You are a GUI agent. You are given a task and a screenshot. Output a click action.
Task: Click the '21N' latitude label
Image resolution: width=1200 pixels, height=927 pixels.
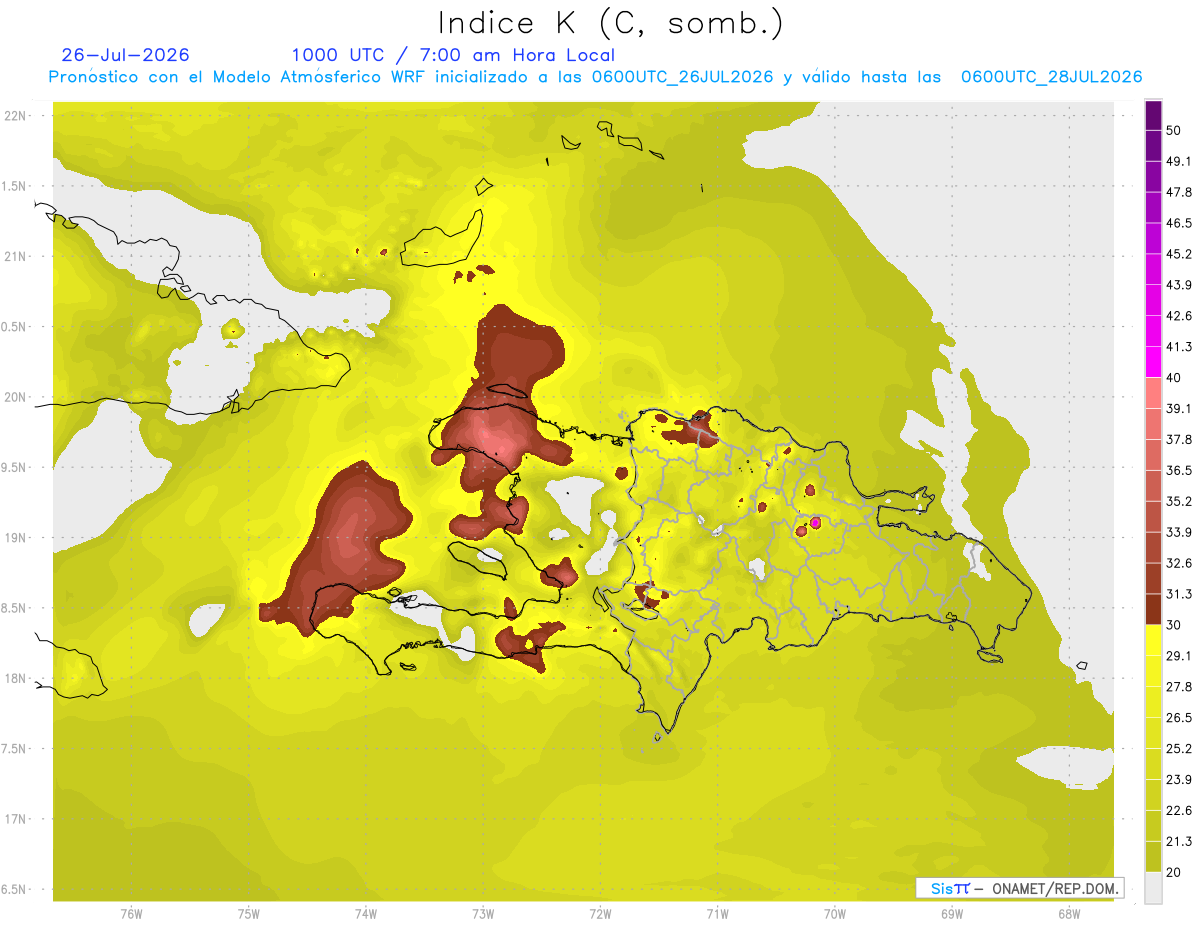tap(15, 256)
